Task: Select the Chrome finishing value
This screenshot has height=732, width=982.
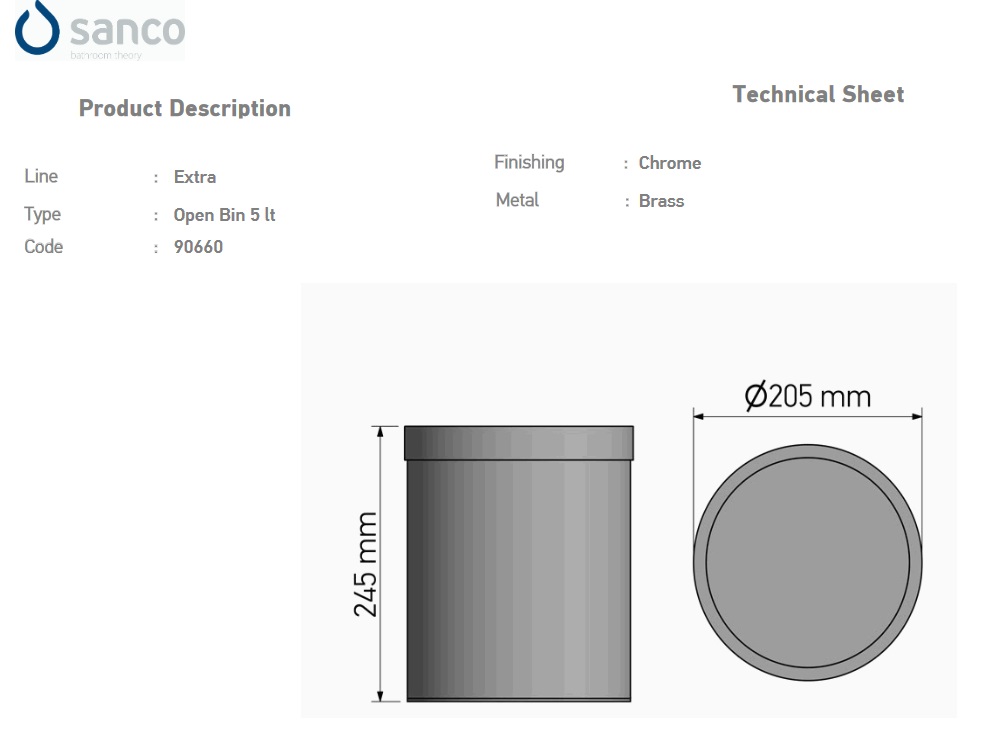Action: (670, 163)
